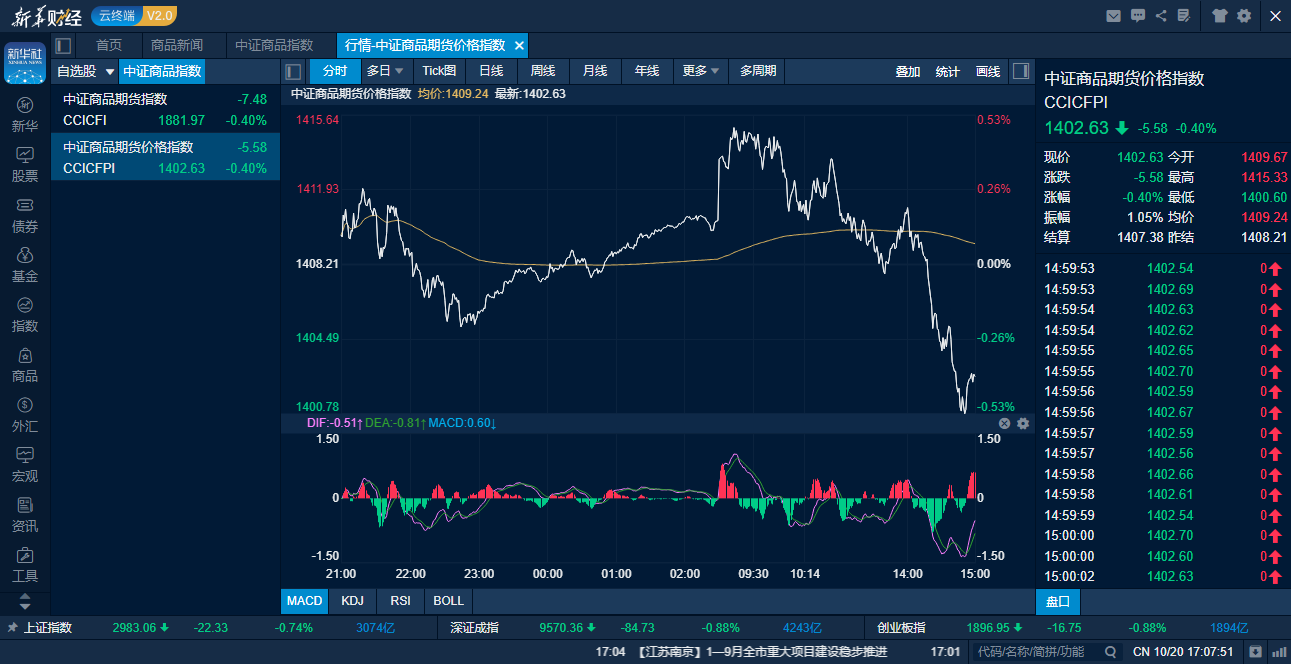Click the Xinhua News Agency logo

click(25, 61)
